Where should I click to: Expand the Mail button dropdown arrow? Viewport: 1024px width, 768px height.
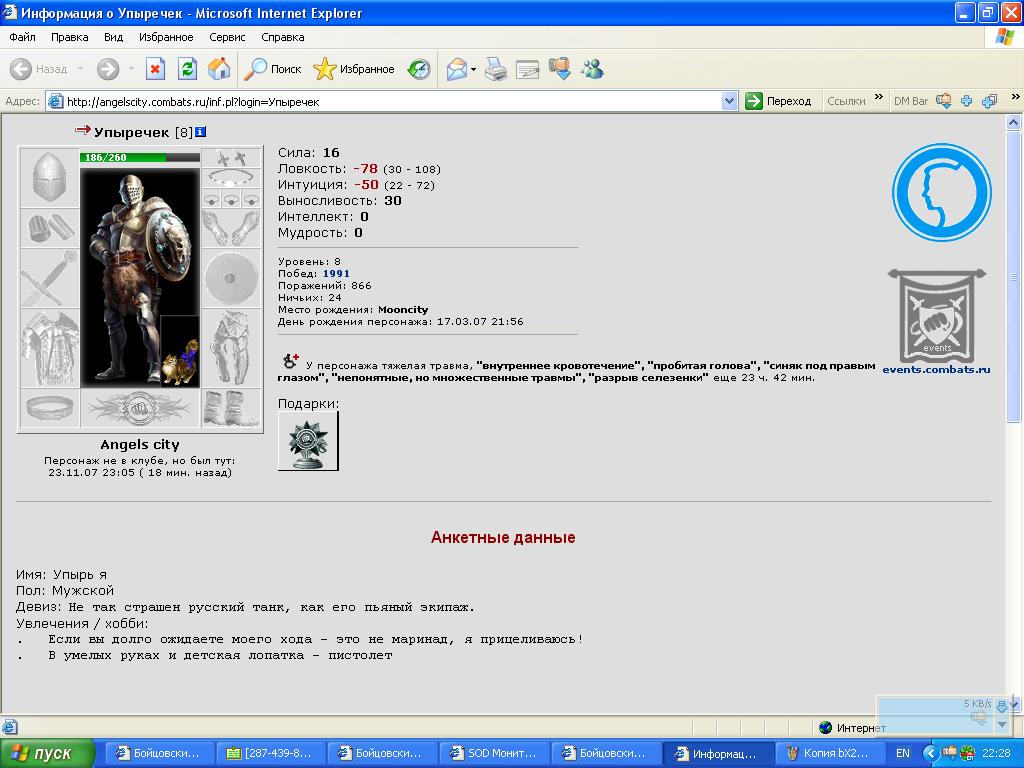pyautogui.click(x=474, y=69)
